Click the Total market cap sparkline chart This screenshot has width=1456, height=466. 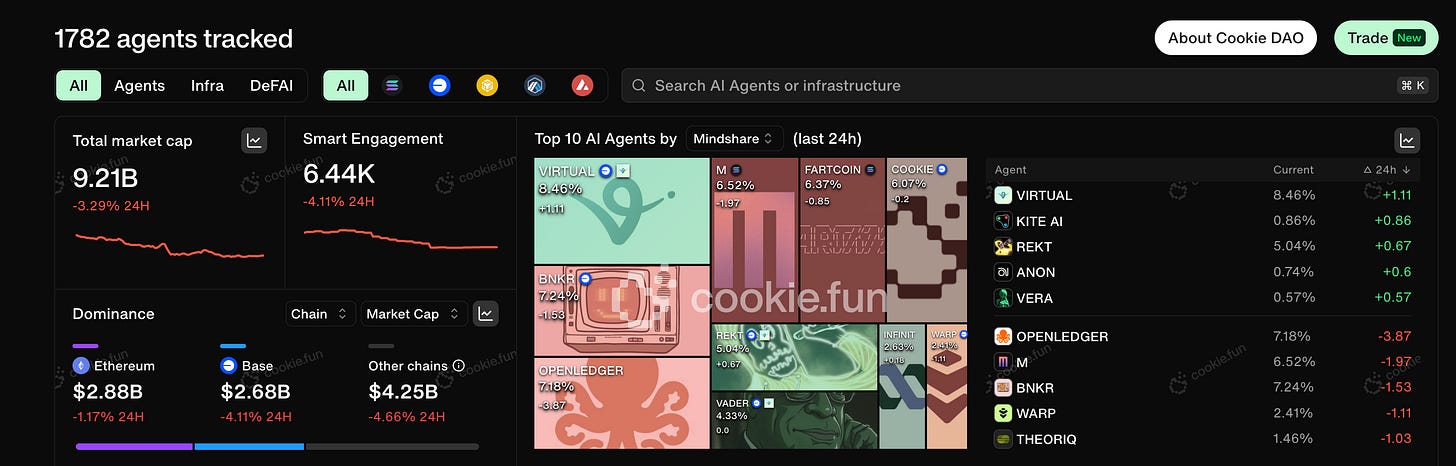pos(170,245)
